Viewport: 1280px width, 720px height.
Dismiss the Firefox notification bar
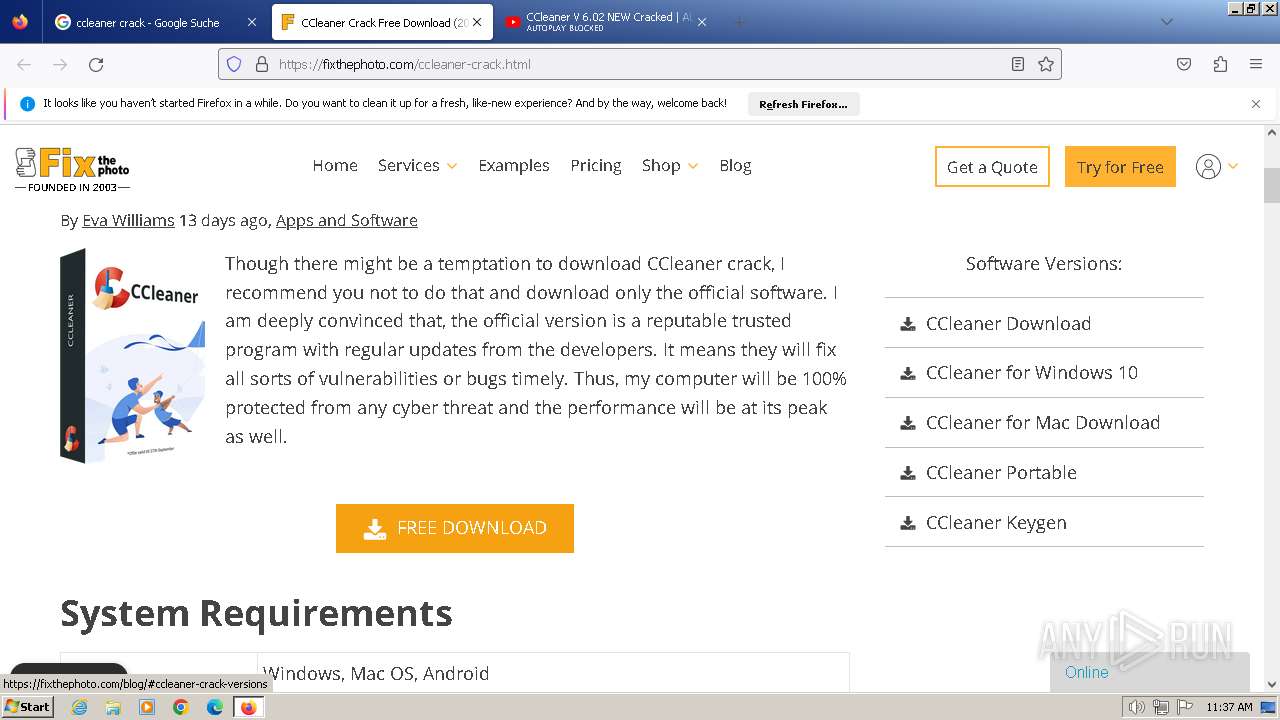(1256, 104)
